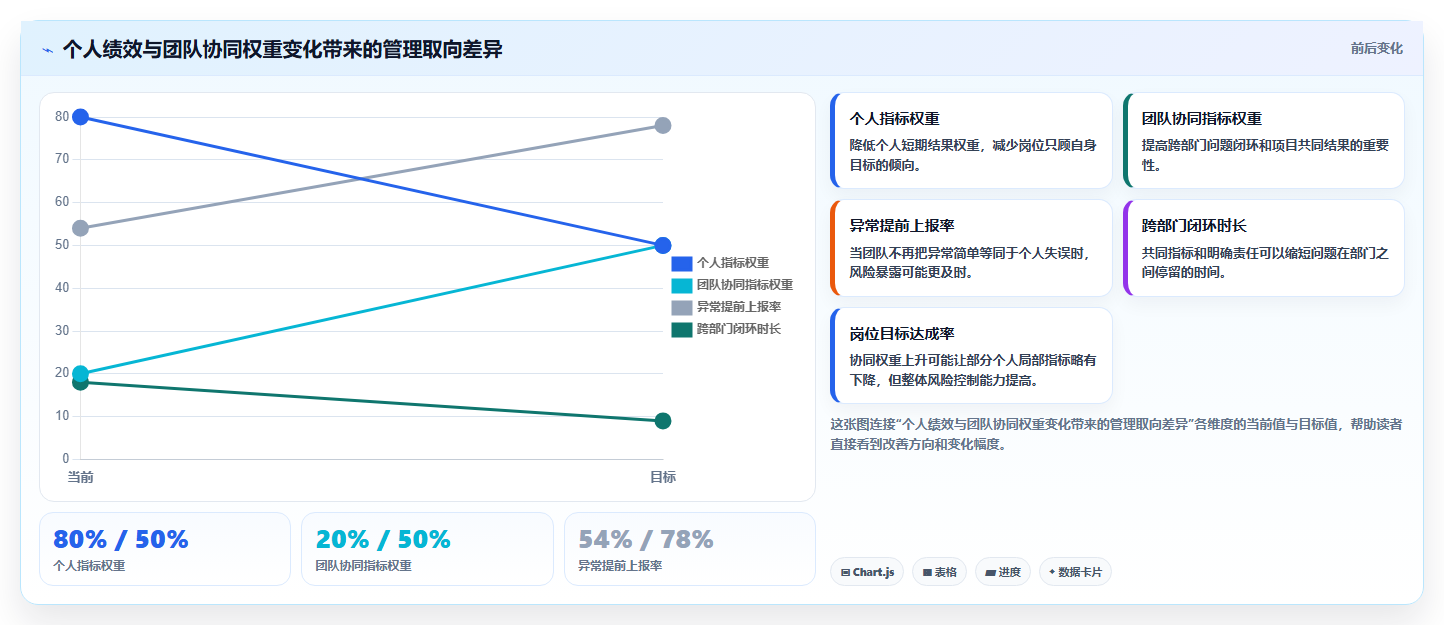This screenshot has width=1444, height=625.
Task: Select the gray data point at 当前 54
Action: click(x=81, y=228)
